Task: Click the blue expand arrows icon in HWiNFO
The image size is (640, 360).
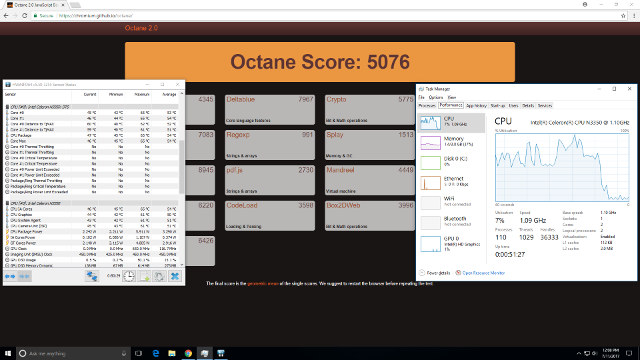Action: (10, 276)
